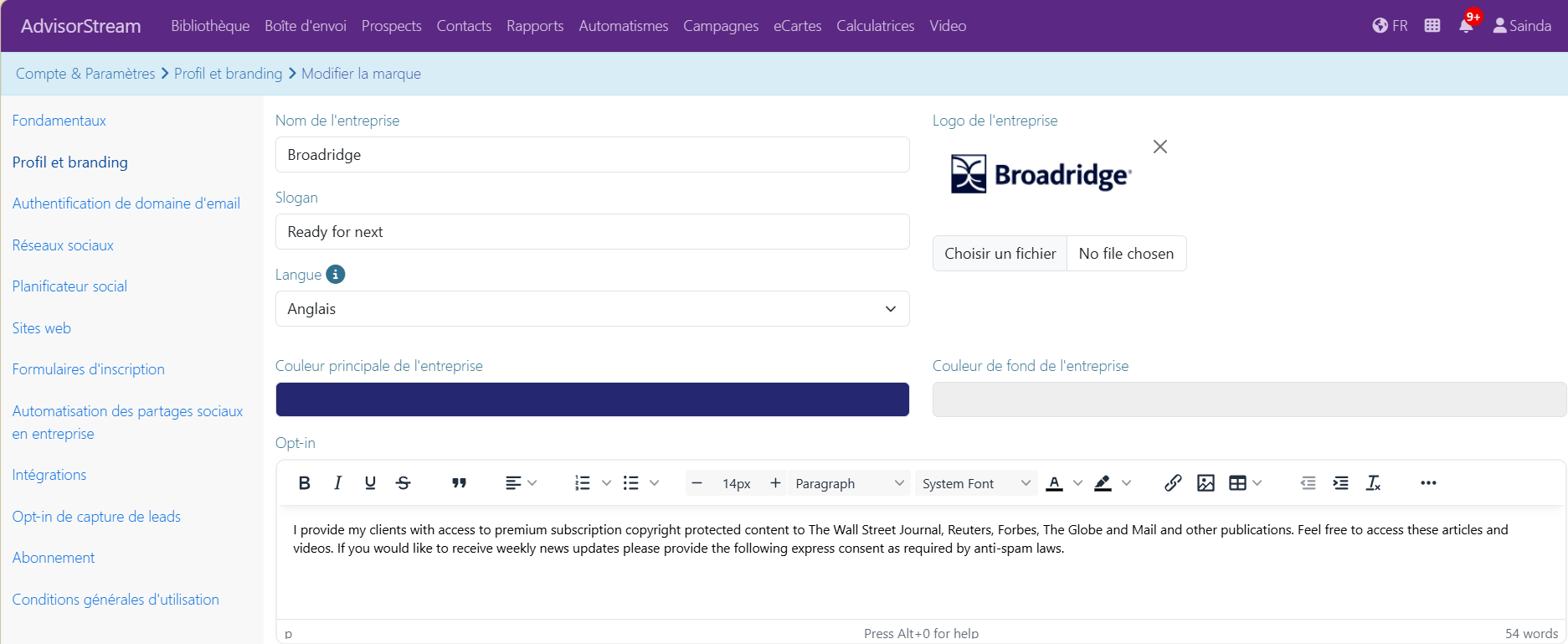Open the Langue dropdown set to Anglais
The width and height of the screenshot is (1568, 644).
click(593, 309)
